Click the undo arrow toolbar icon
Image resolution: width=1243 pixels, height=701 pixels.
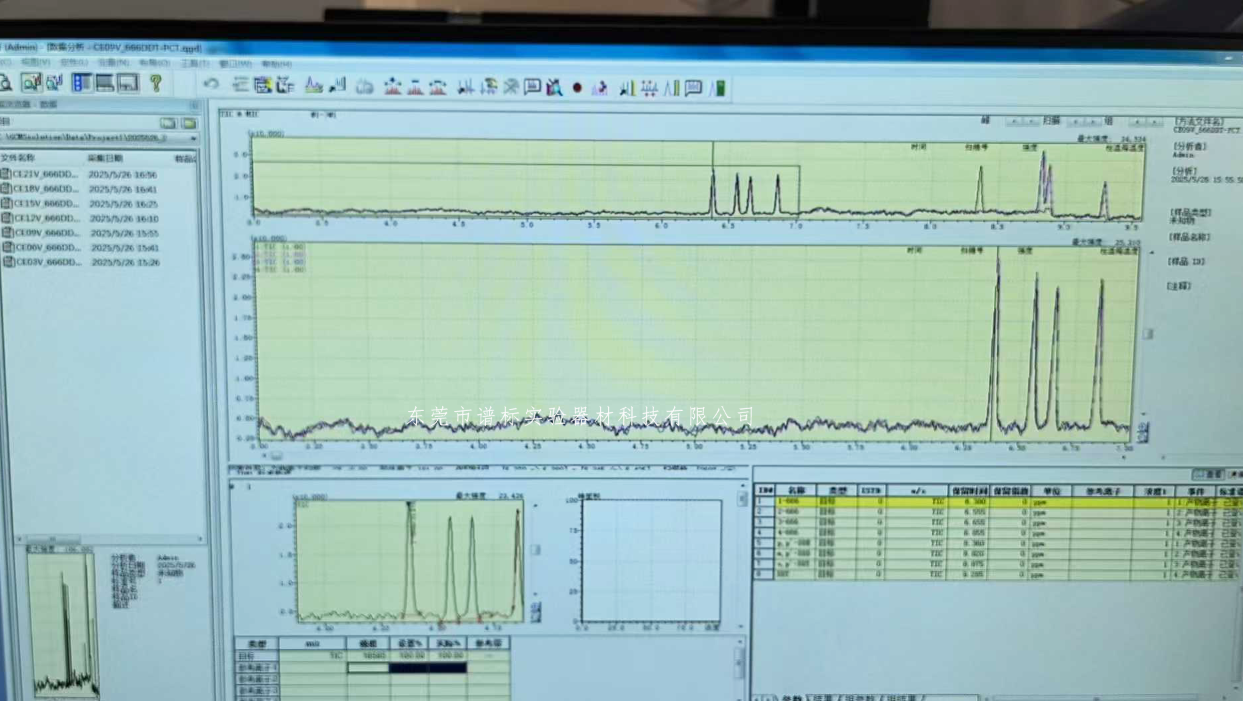(210, 85)
